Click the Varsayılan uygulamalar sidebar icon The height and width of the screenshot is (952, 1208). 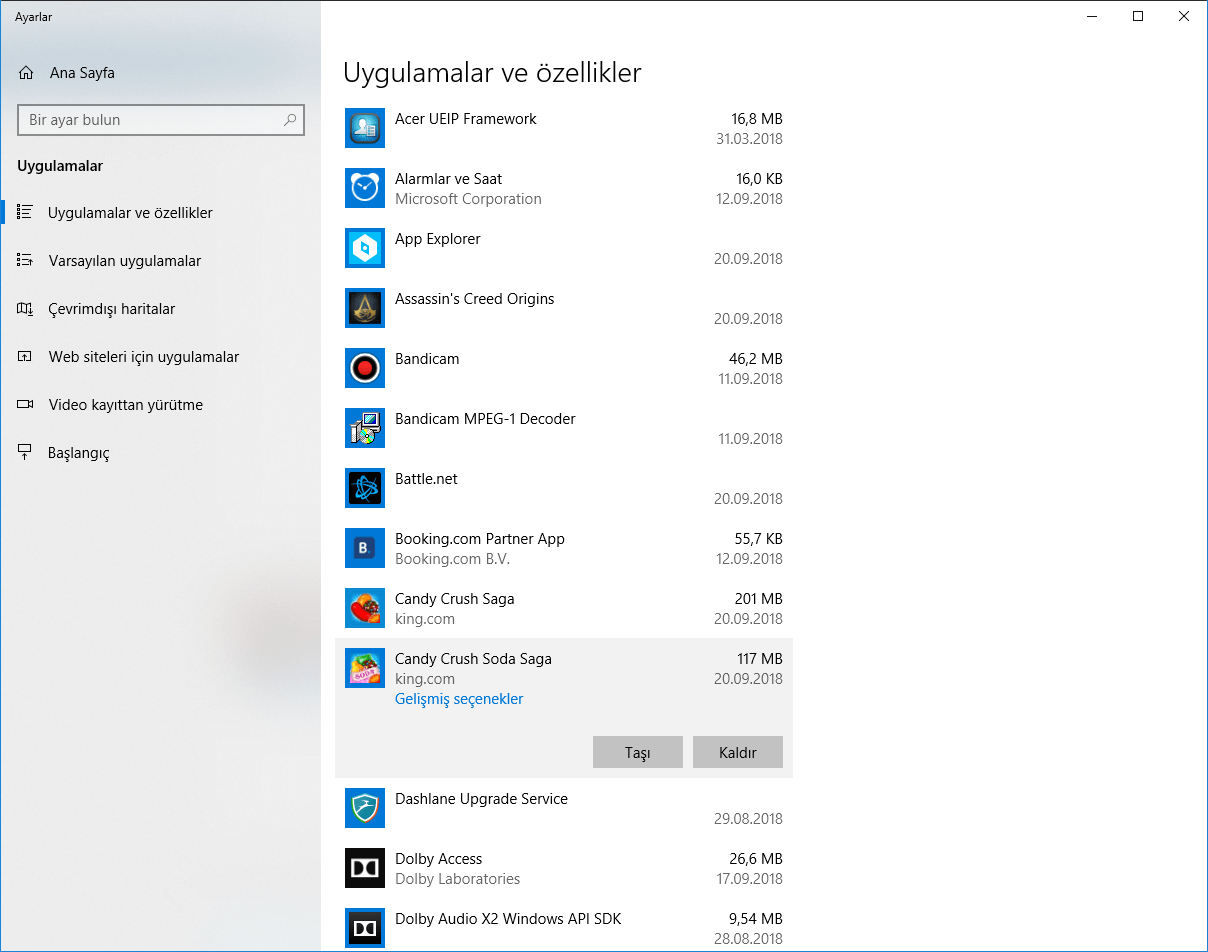tap(26, 260)
